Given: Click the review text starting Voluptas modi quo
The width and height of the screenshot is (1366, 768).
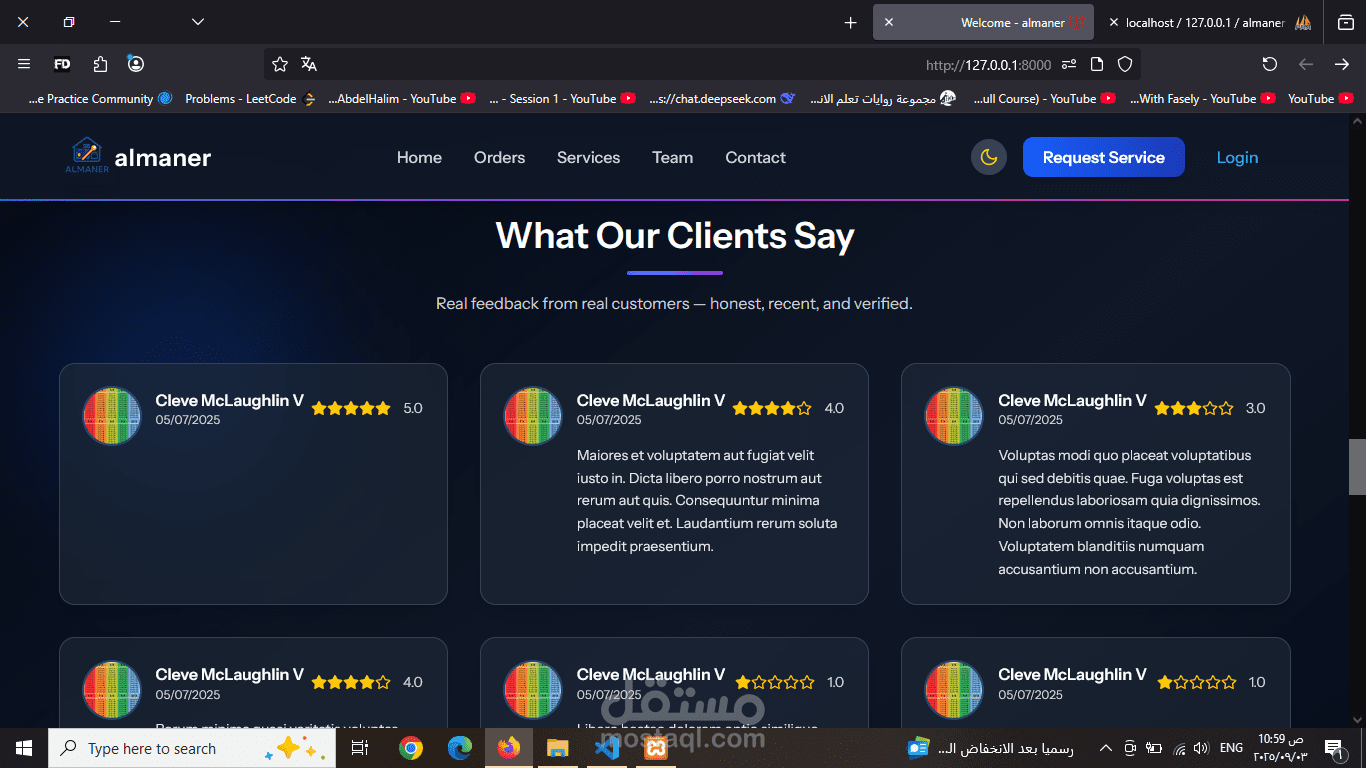Looking at the screenshot, I should click(1129, 512).
